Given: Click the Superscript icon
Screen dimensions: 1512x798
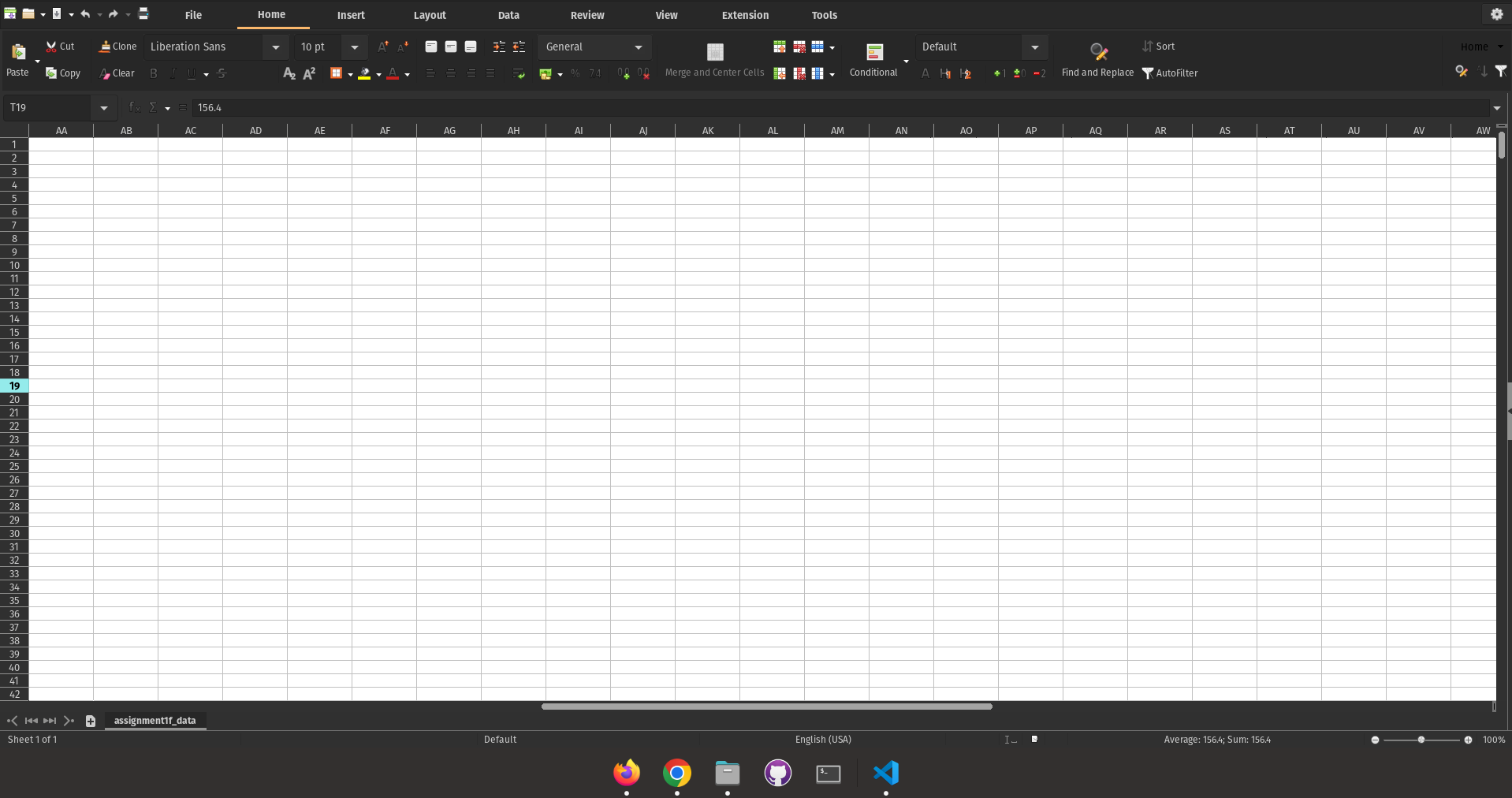Looking at the screenshot, I should click(309, 73).
